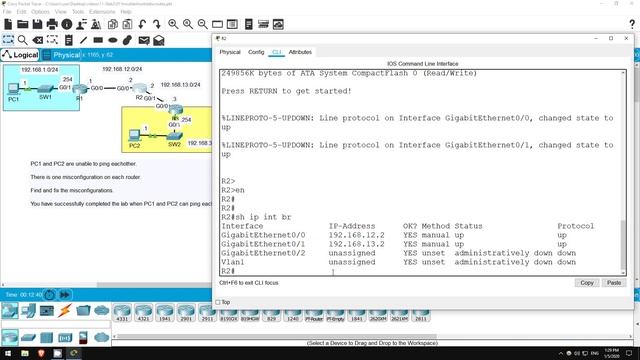Click the Paste icon in toolbar
Viewport: 640px width, 360px height.
127,24
